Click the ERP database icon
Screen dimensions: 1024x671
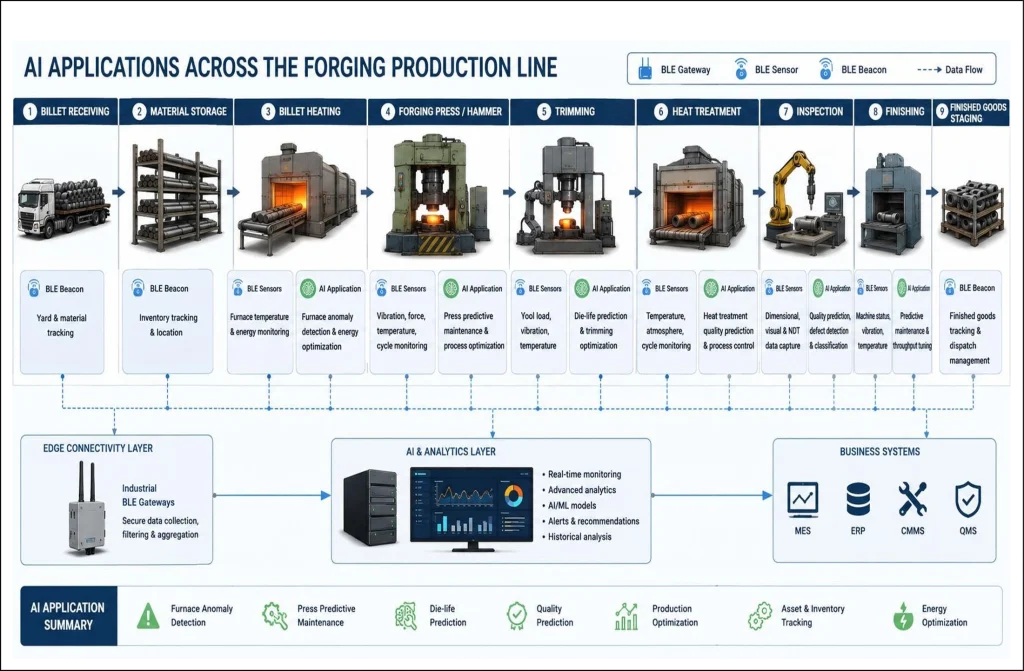(x=858, y=500)
